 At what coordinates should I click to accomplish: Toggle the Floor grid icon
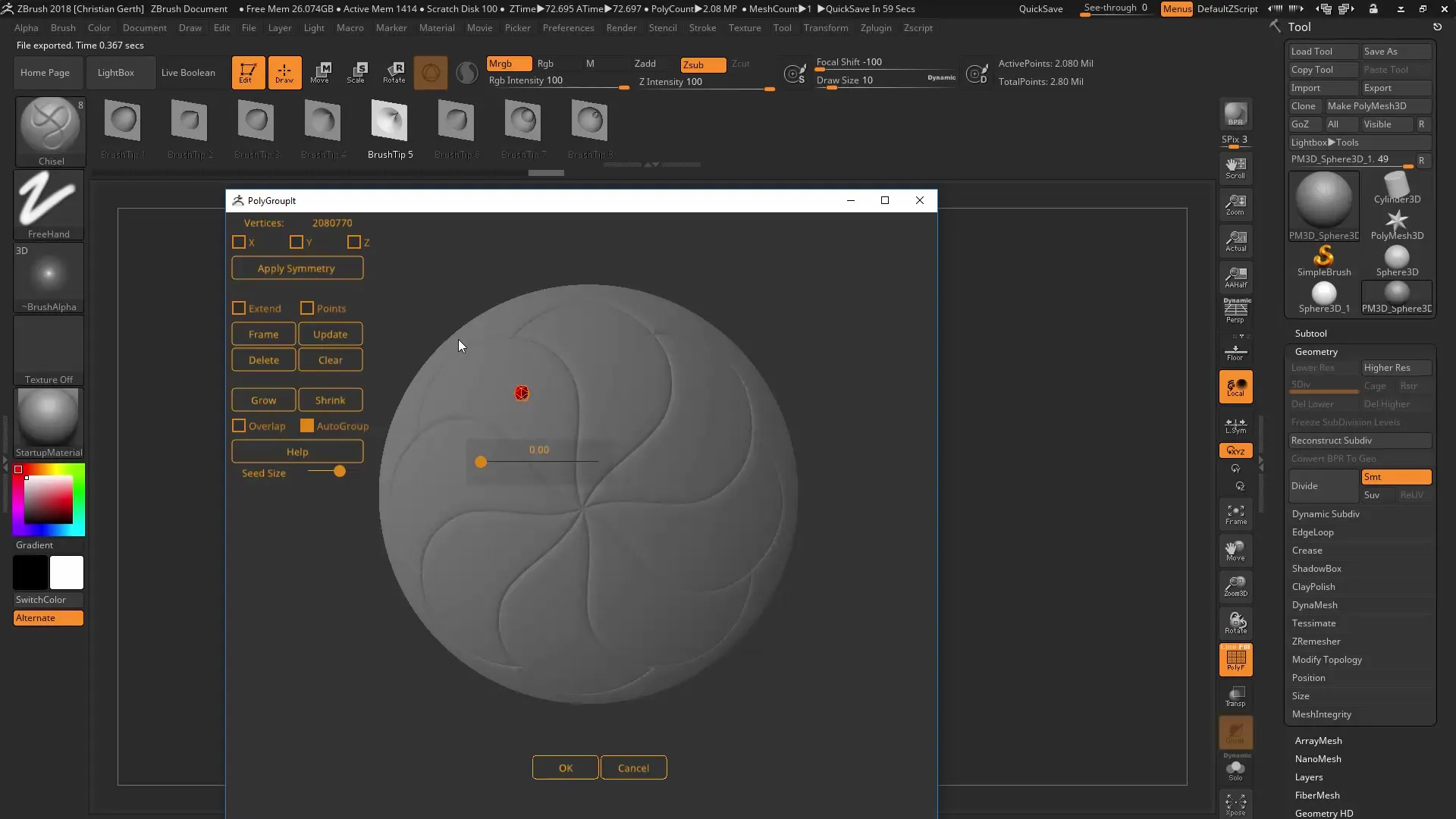[x=1235, y=352]
